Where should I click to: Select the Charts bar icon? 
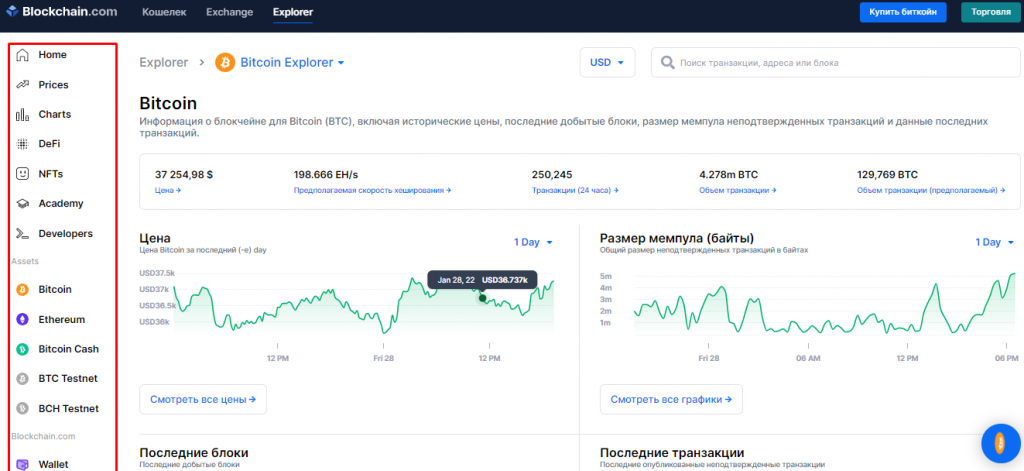[22, 115]
